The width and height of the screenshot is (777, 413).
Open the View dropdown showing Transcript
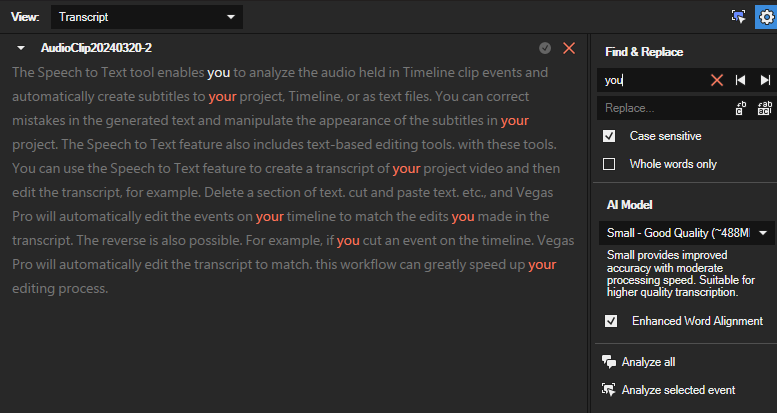click(x=147, y=17)
